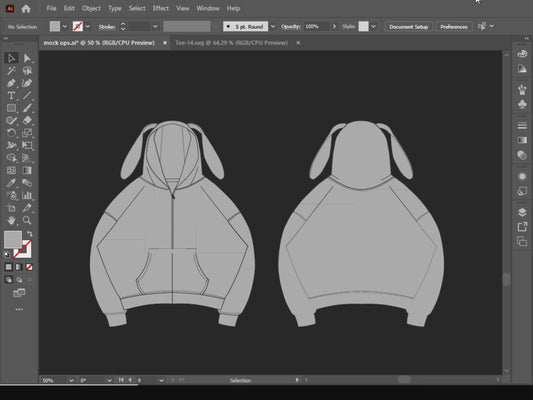Viewport: 533px width, 400px height.
Task: Select the Type tool
Action: 11,95
